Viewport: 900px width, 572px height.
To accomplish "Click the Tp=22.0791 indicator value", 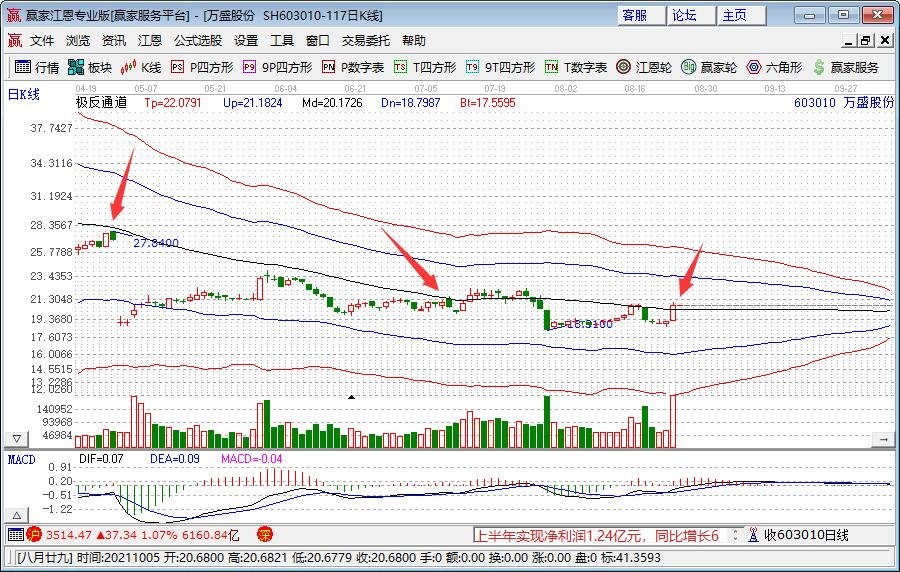I will pyautogui.click(x=173, y=103).
